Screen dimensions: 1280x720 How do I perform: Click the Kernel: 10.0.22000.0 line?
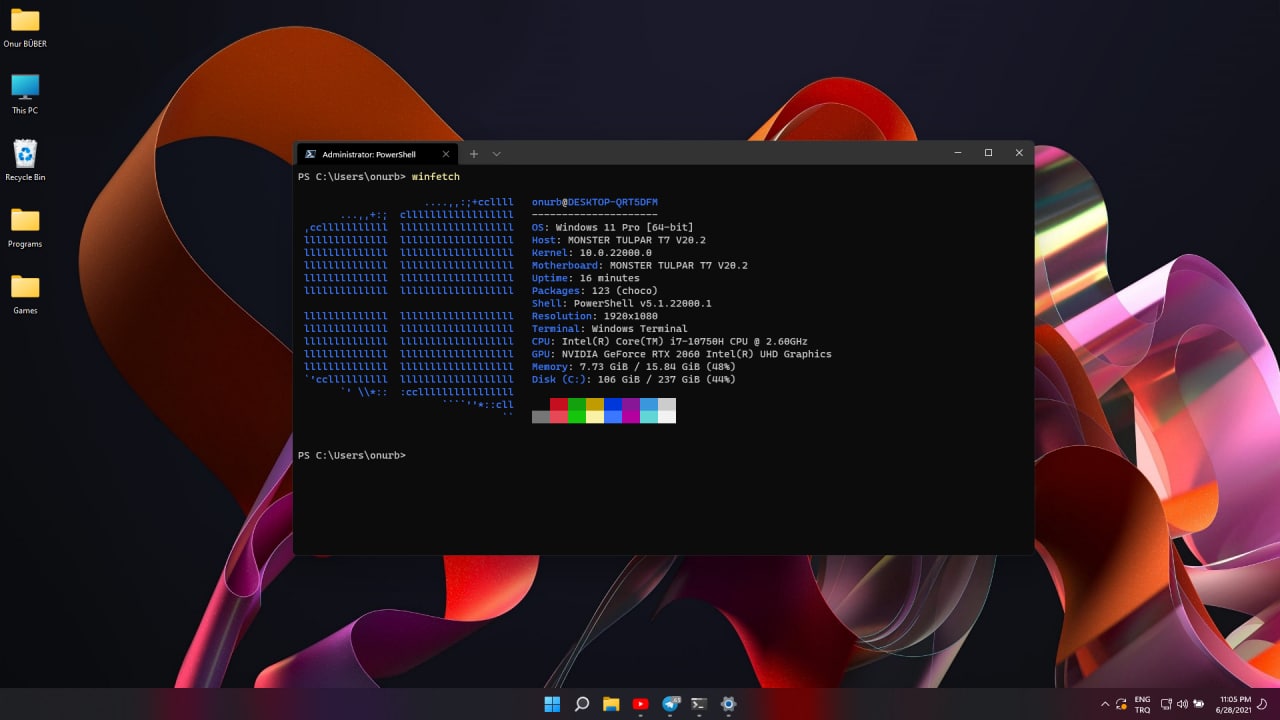(x=592, y=253)
